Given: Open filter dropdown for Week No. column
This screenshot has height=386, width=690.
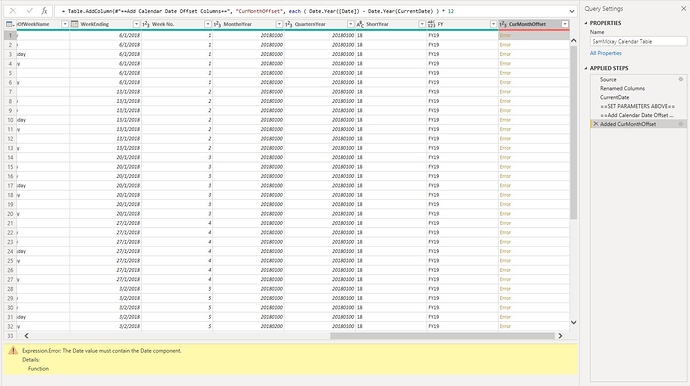Looking at the screenshot, I should [x=208, y=24].
